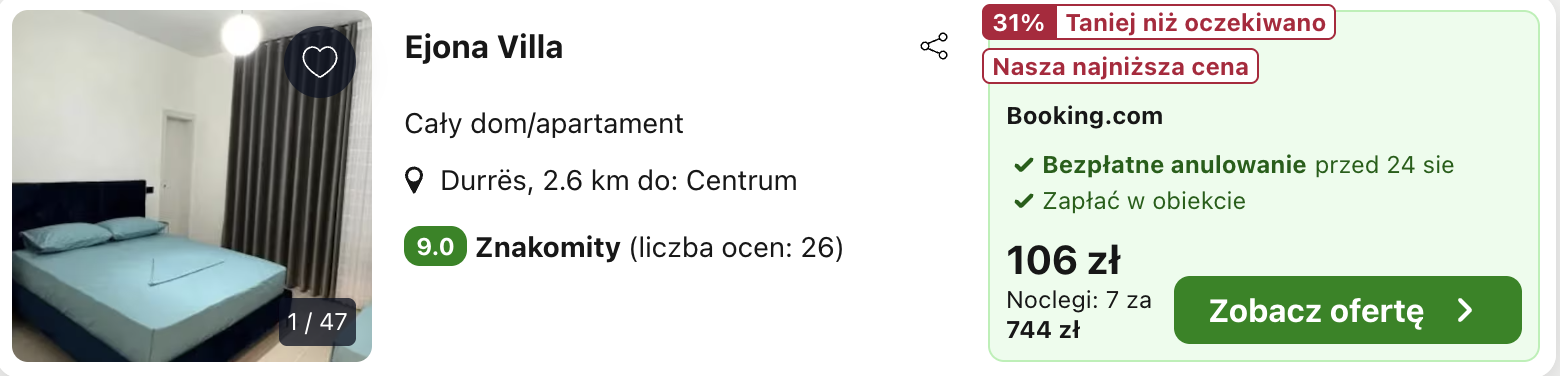Click the Nasza najniższa cena tag
Viewport: 1560px width, 376px height.
click(1120, 67)
